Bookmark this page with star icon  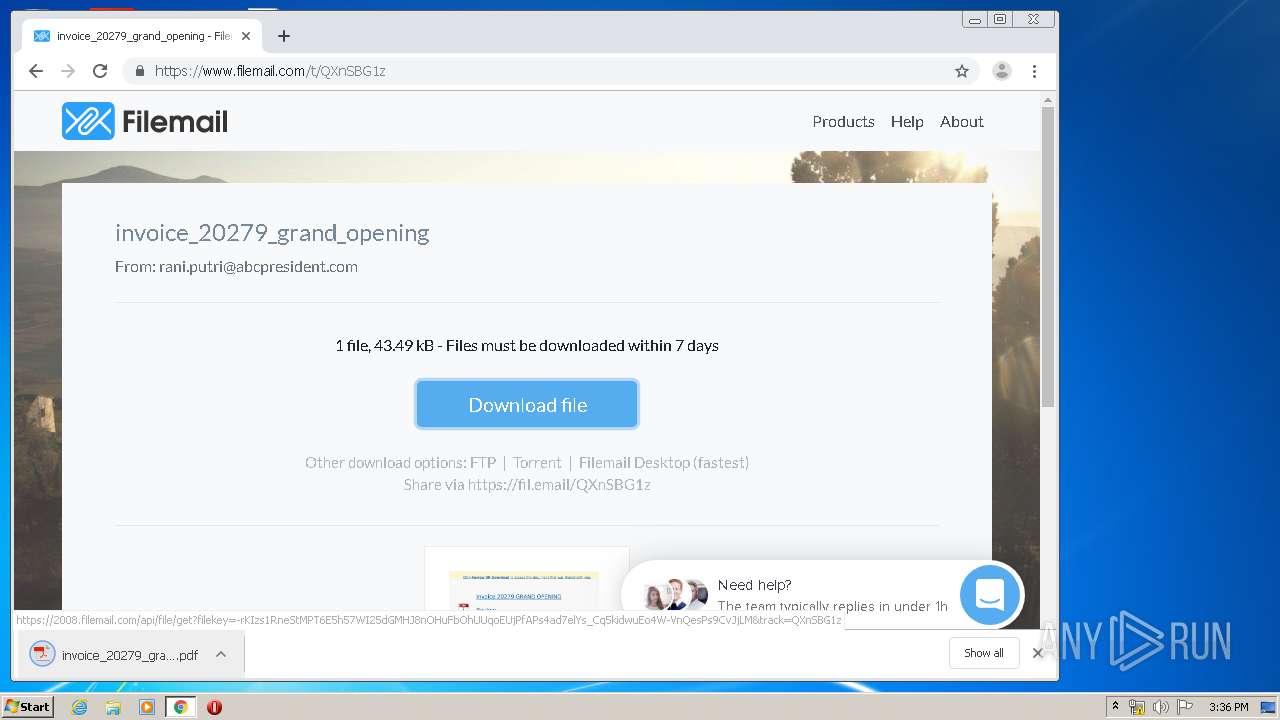click(962, 71)
